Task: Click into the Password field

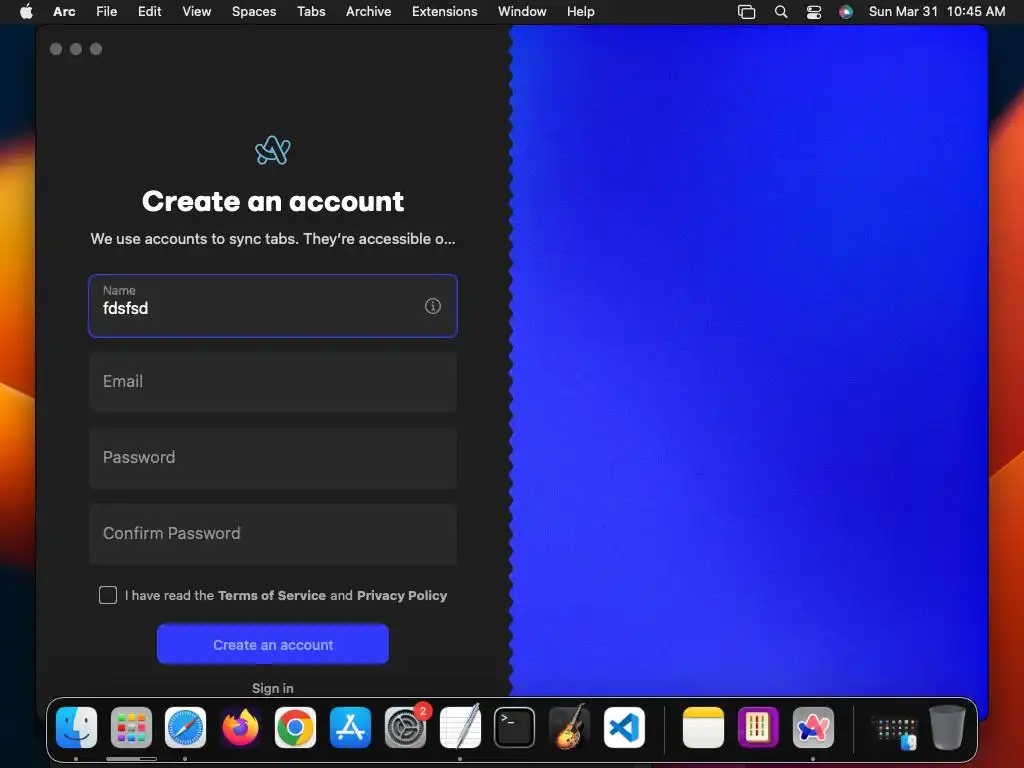Action: [273, 457]
